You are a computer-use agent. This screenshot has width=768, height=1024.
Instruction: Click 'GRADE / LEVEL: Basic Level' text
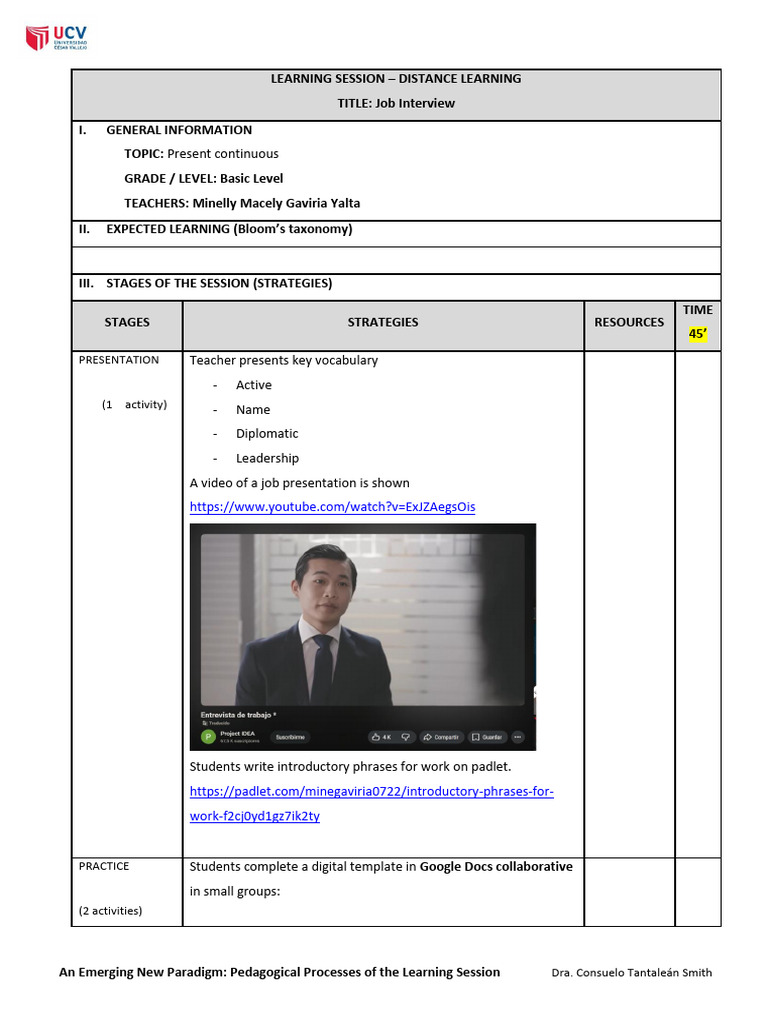[204, 178]
